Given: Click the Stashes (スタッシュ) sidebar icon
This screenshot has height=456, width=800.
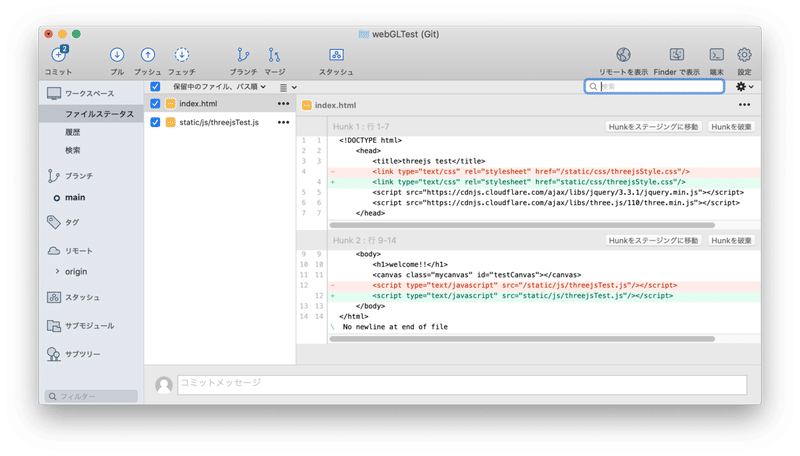Looking at the screenshot, I should point(54,297).
